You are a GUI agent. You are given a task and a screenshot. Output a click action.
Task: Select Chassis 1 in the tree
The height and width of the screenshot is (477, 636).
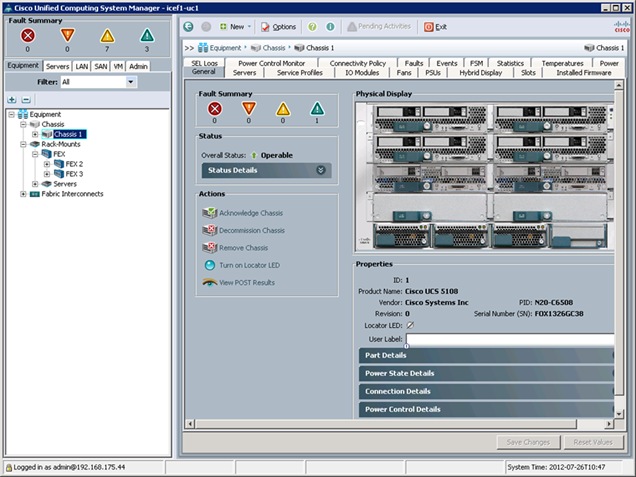pyautogui.click(x=69, y=134)
